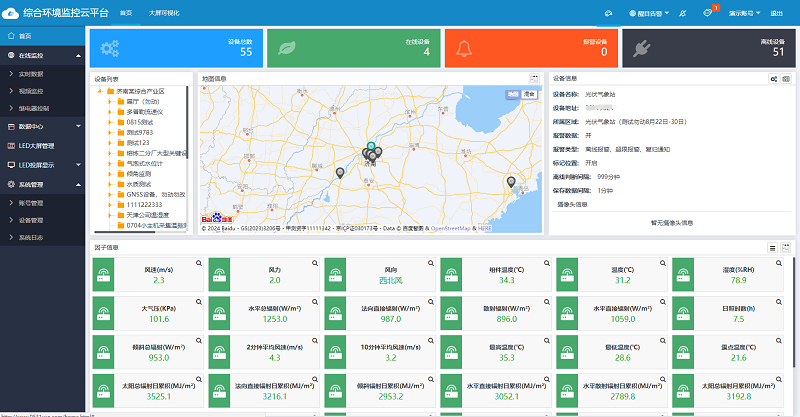Collapse the 济南某综合产业区 root tree node

click(101, 91)
